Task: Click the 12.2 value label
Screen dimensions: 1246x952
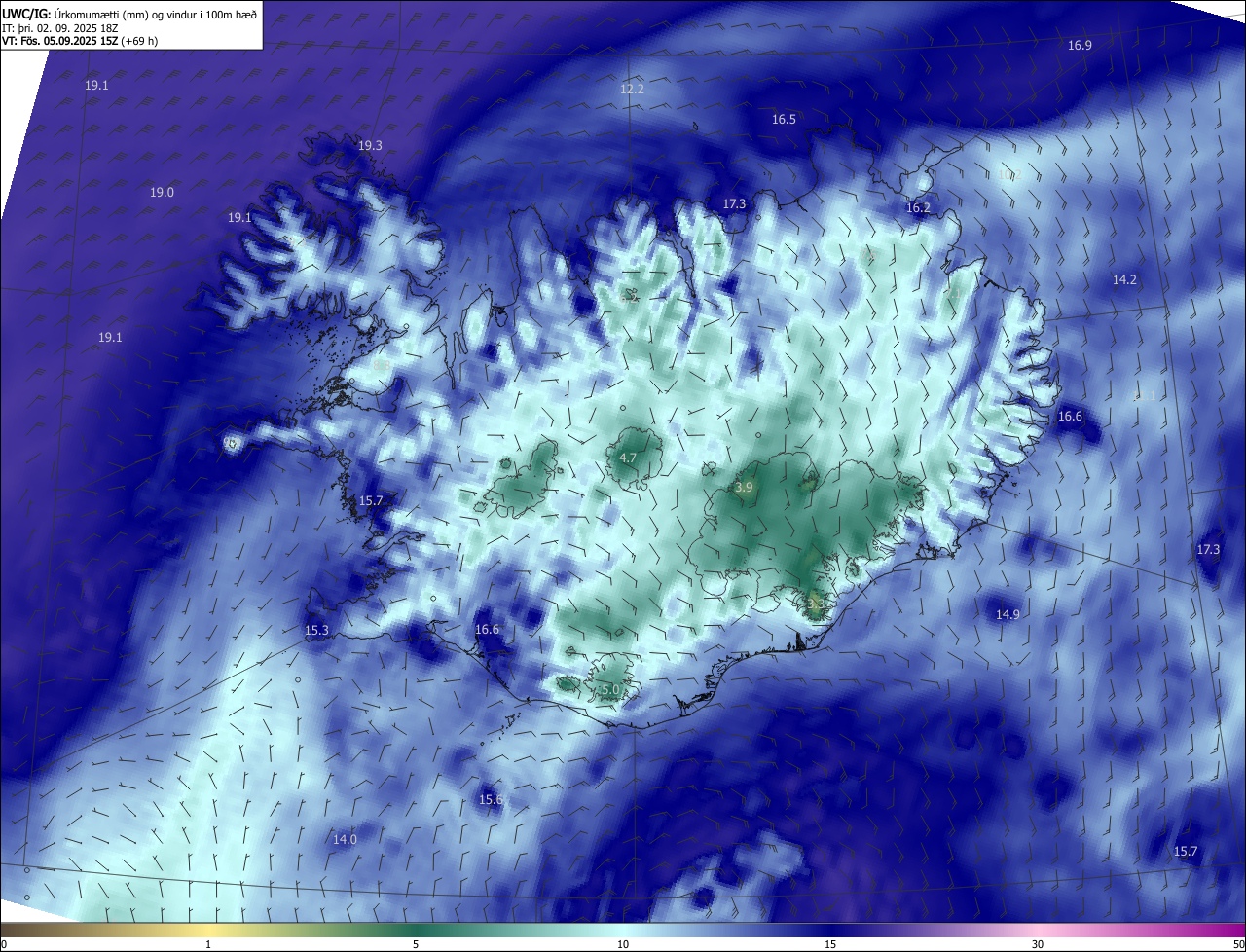Action: [x=632, y=89]
